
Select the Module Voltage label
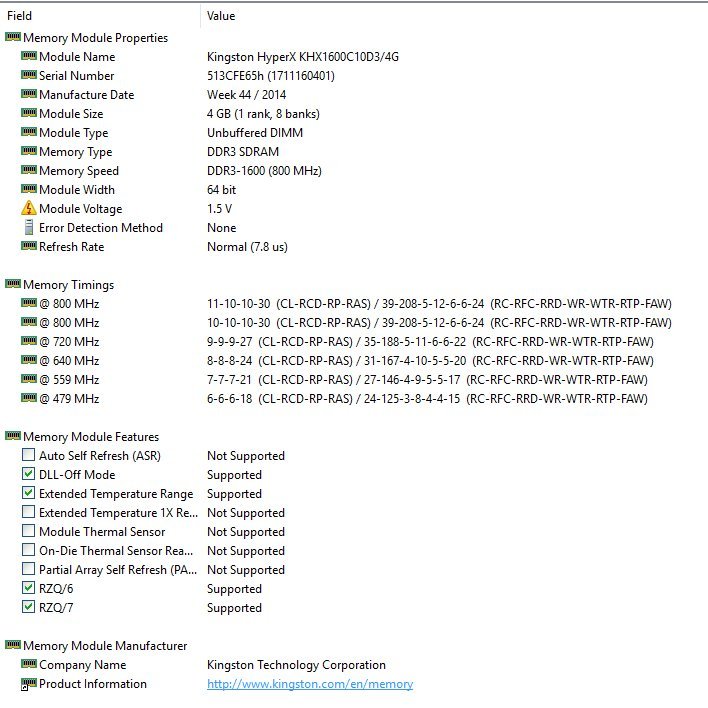[80, 209]
